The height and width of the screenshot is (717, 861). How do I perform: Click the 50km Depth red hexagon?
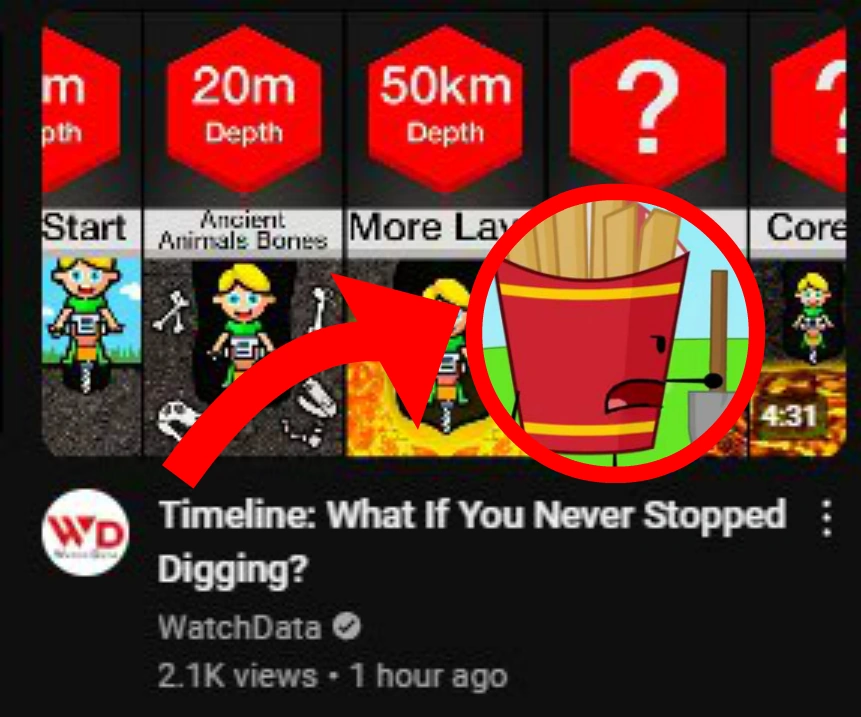pyautogui.click(x=445, y=109)
